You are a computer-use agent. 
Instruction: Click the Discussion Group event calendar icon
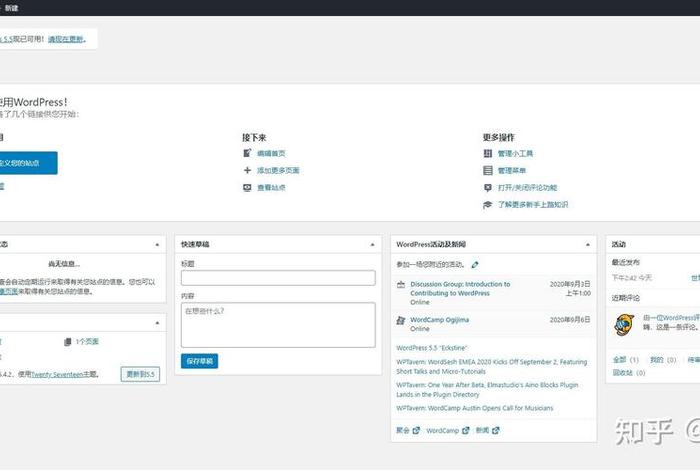tap(401, 284)
